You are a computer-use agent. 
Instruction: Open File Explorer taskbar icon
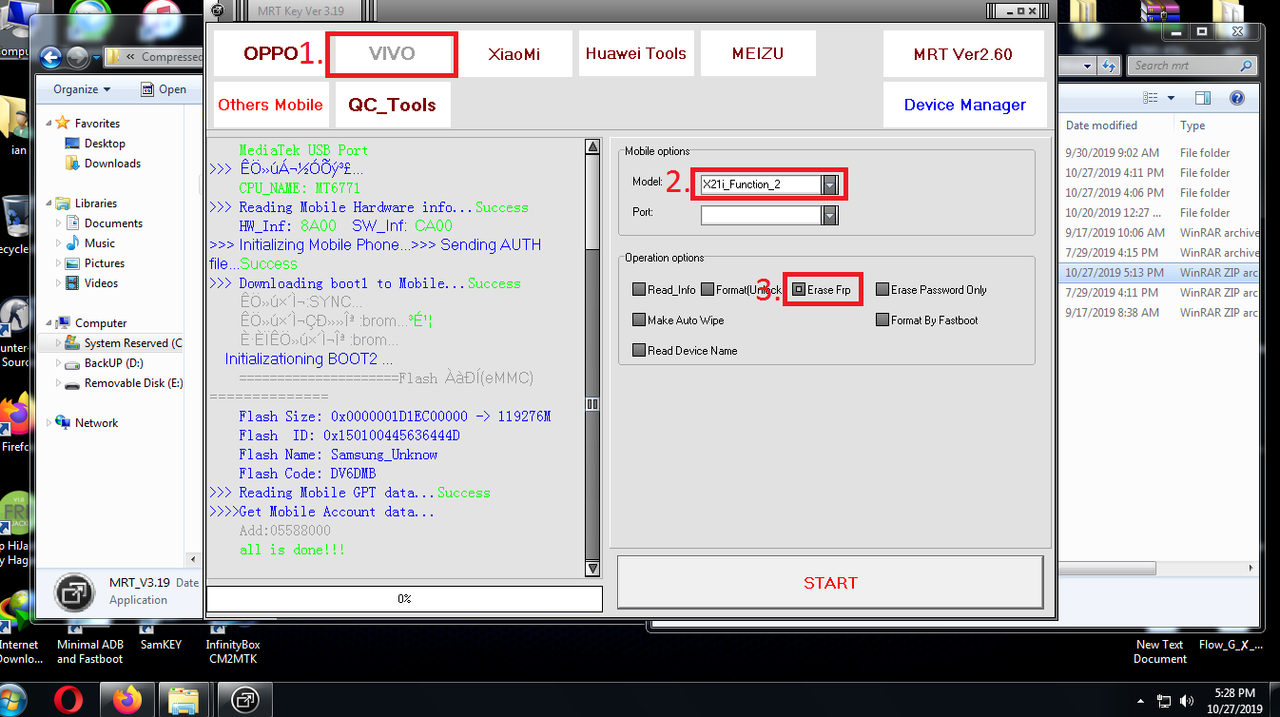point(183,699)
